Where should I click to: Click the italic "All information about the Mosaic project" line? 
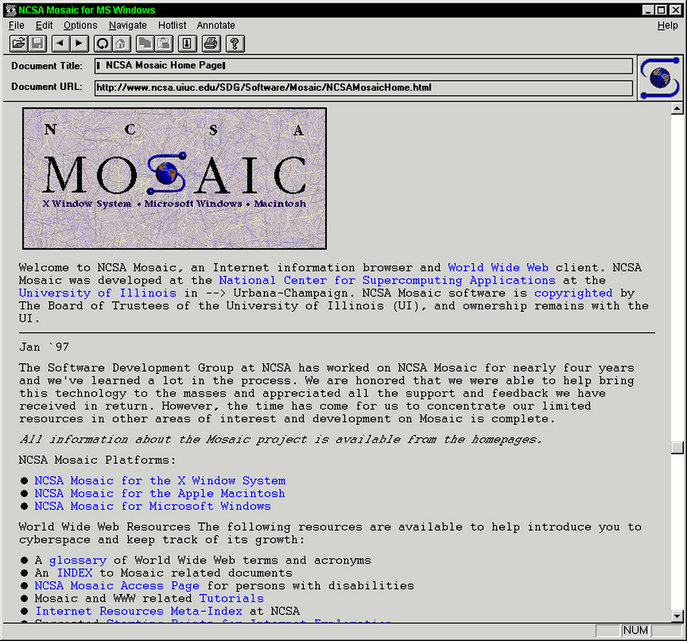pos(280,439)
